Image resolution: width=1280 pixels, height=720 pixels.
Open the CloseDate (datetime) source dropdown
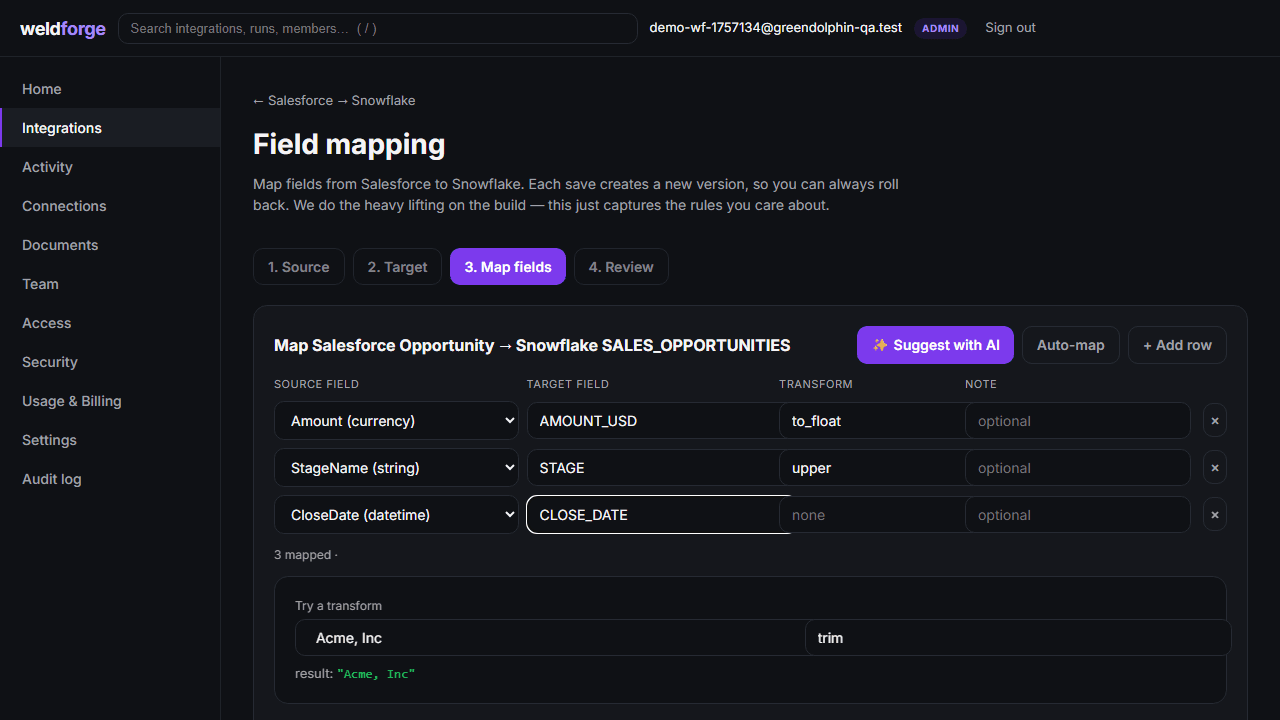coord(396,515)
